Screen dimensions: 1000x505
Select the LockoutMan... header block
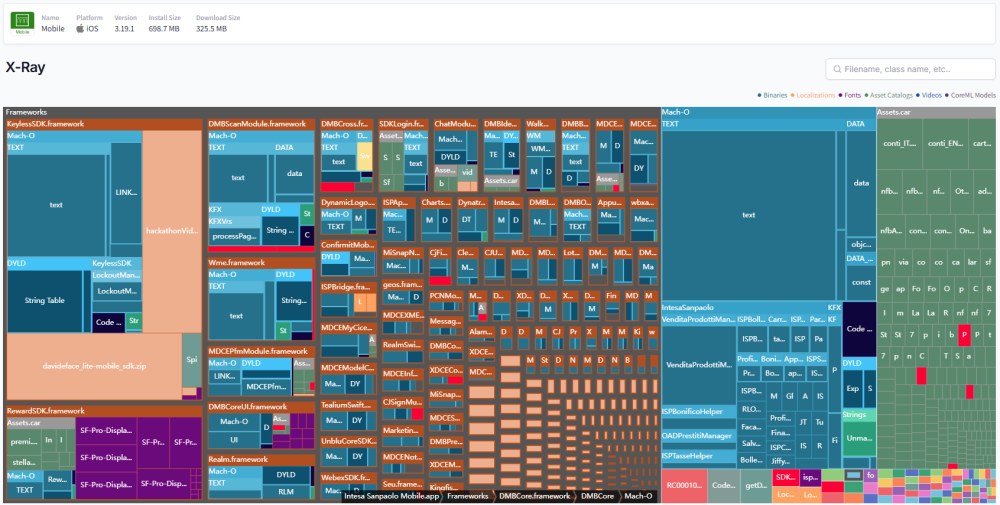point(116,275)
